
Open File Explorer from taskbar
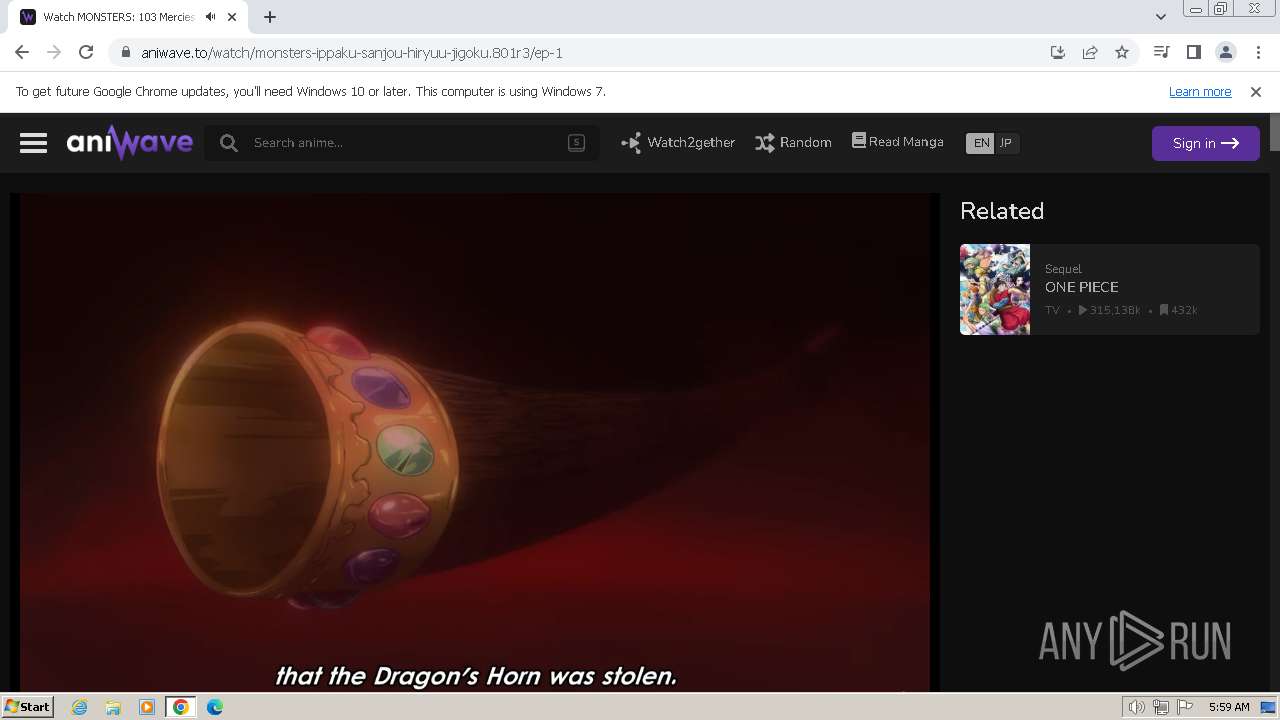[x=113, y=707]
